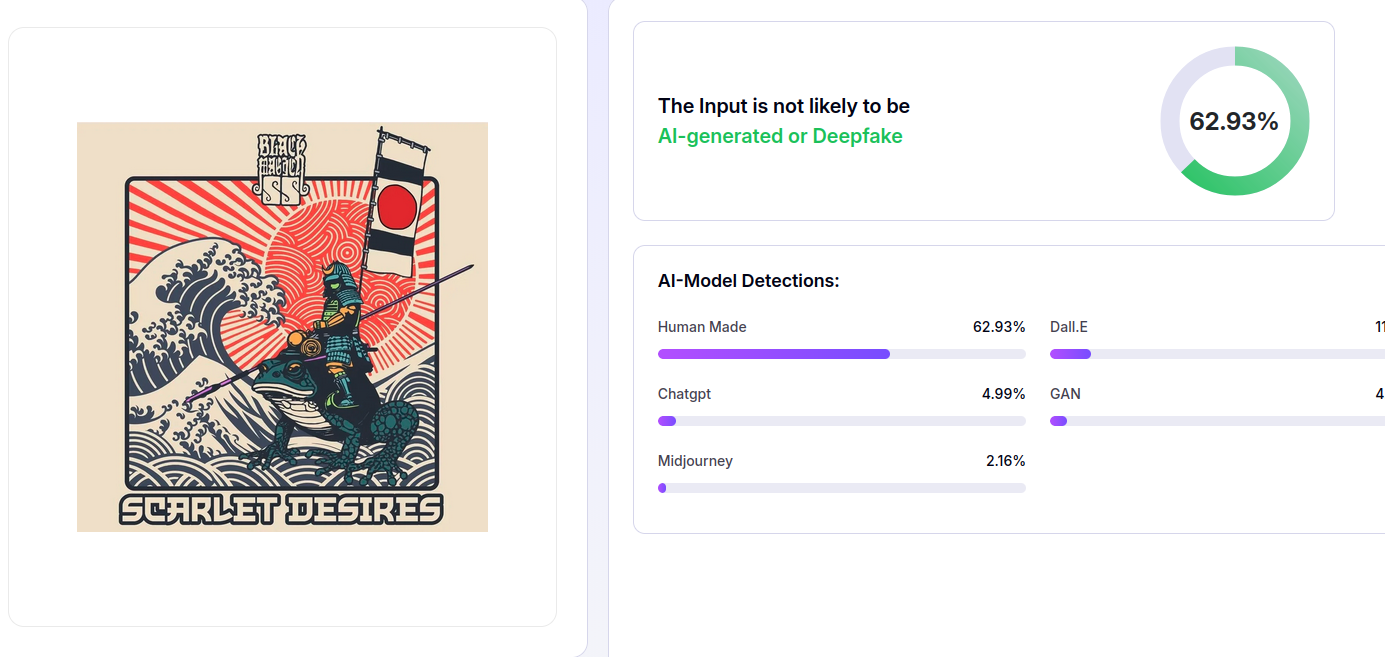Select the Midjourney label
Viewport: 1385px width, 657px height.
(x=695, y=461)
